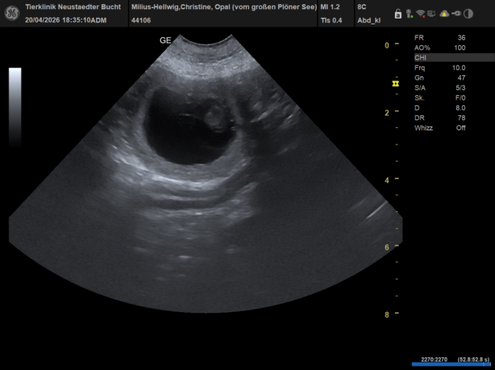Click the network computer status icon
This screenshot has width=495, height=370.
(x=432, y=14)
